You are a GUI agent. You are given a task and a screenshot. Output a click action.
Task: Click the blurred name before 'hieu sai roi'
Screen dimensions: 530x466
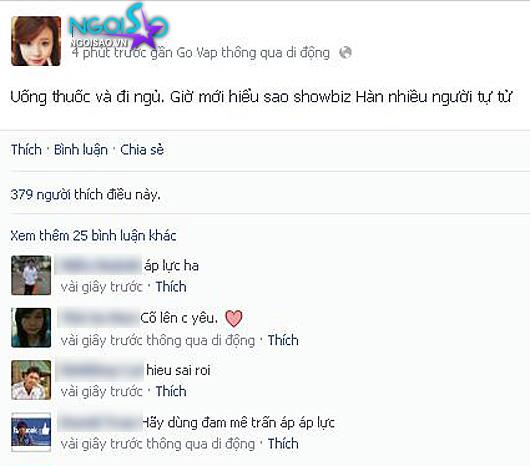point(100,370)
